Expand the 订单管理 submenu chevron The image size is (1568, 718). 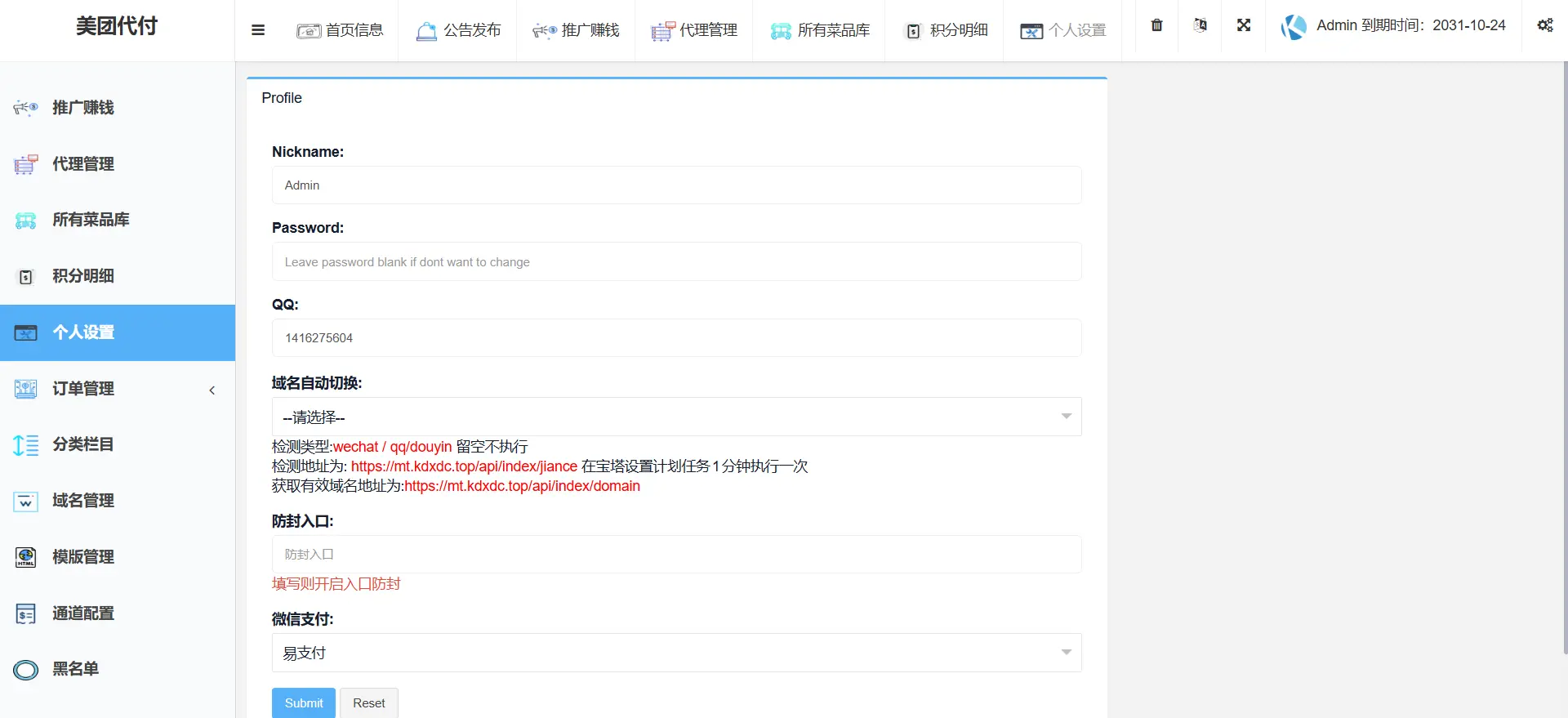(x=212, y=390)
